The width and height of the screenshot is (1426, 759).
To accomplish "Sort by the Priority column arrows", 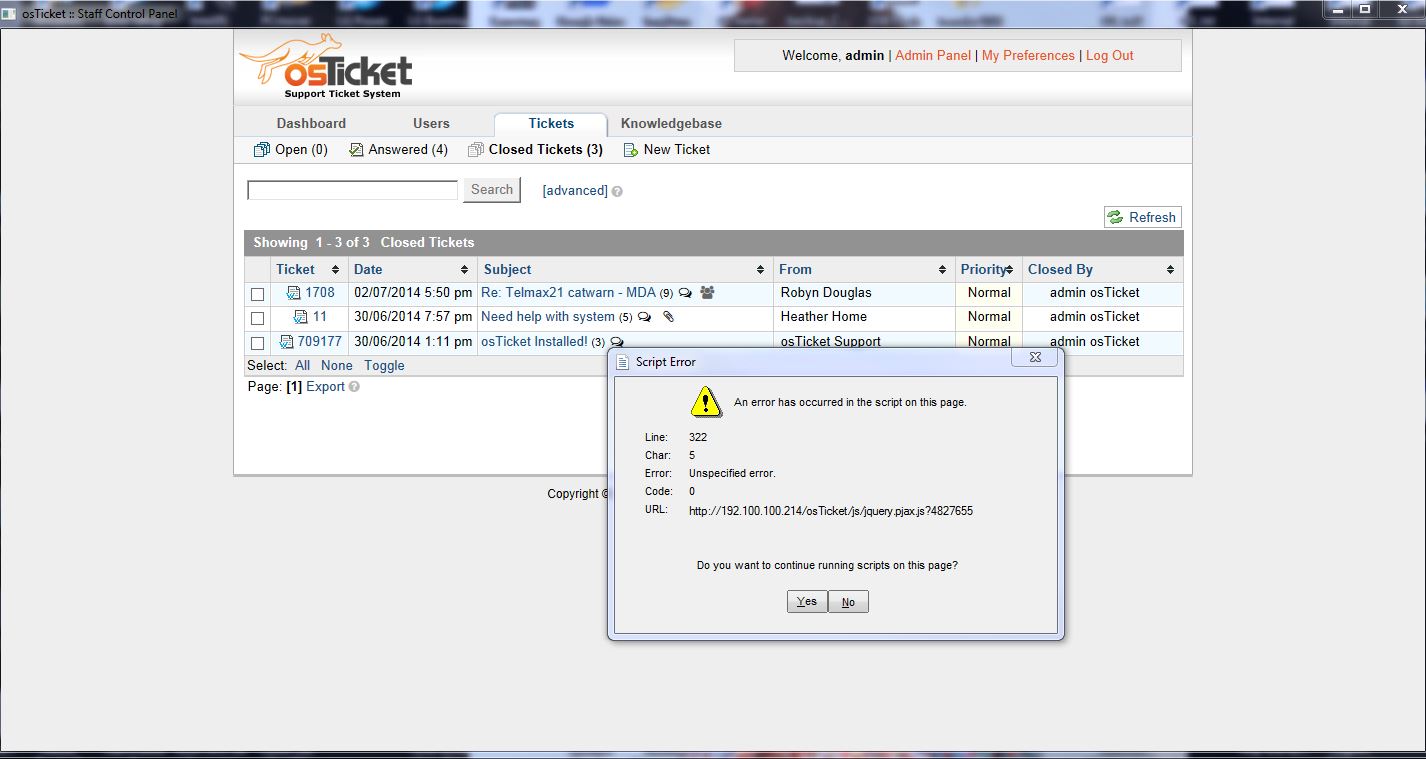I will 1011,269.
